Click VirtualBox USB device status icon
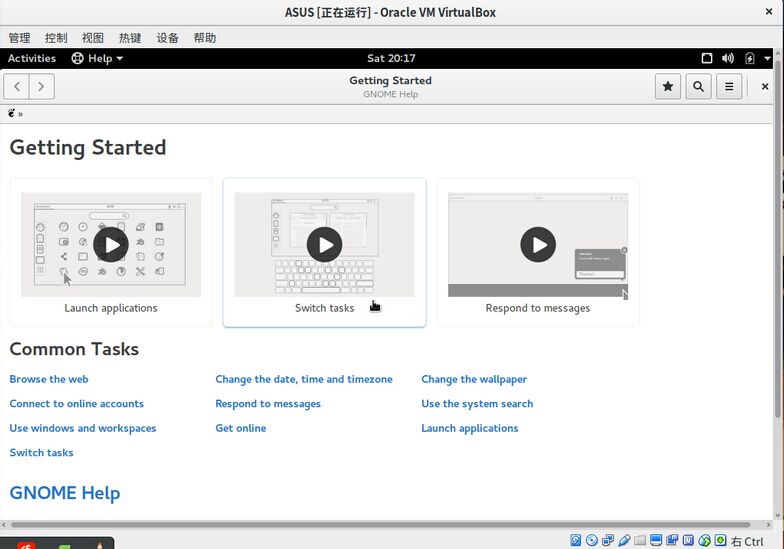 pos(624,540)
